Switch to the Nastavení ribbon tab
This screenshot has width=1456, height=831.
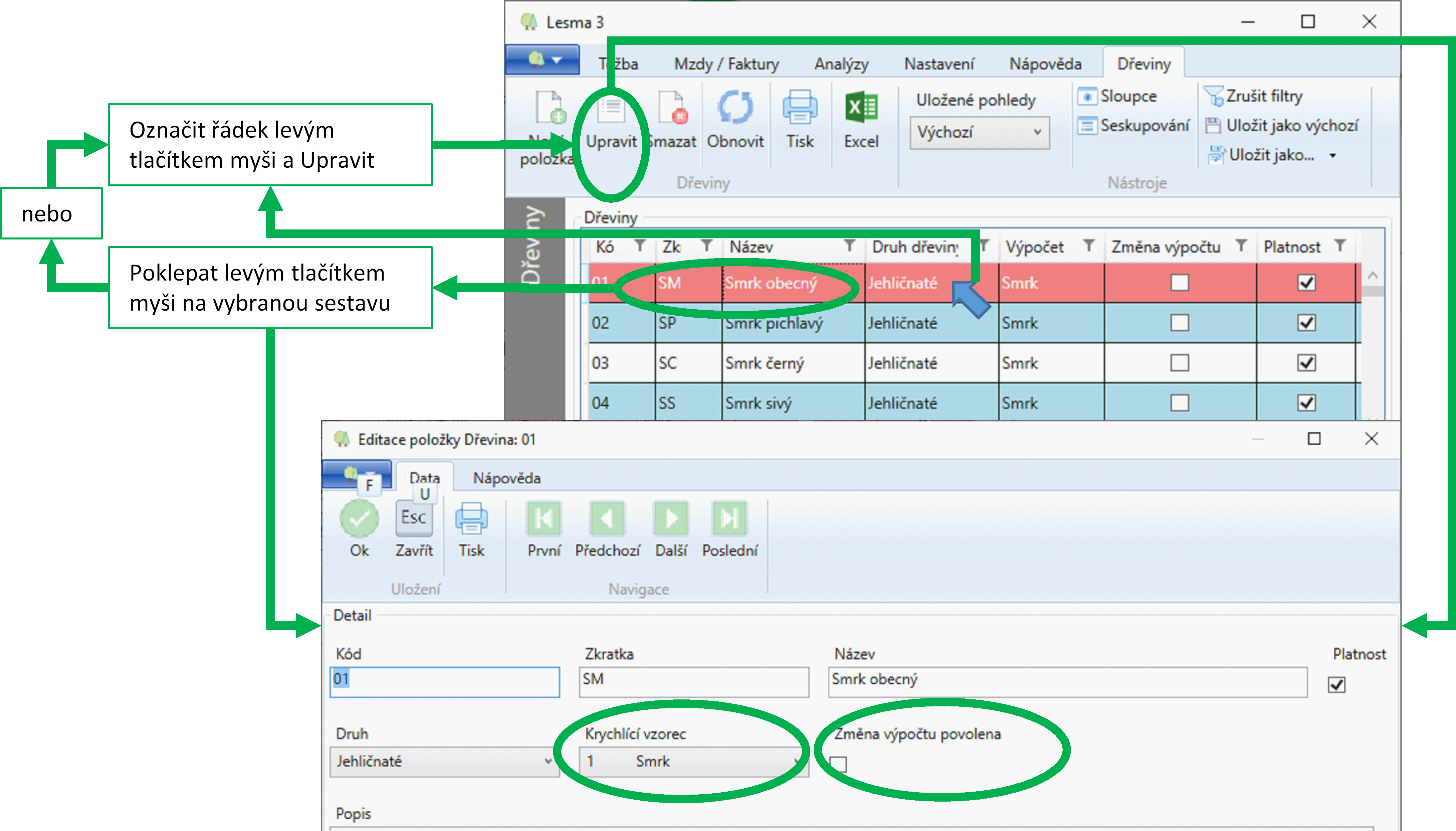(939, 64)
